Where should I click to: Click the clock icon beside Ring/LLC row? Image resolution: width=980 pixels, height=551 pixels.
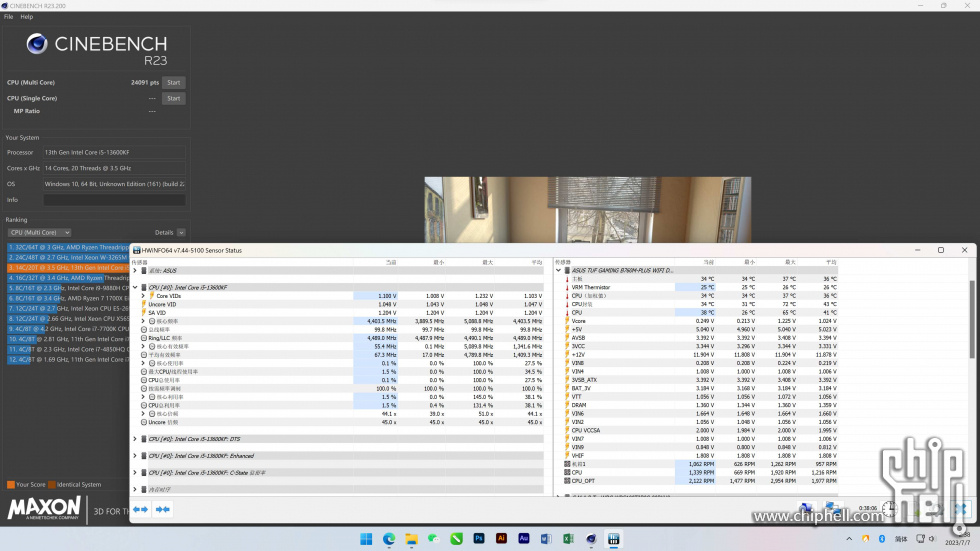(144, 338)
